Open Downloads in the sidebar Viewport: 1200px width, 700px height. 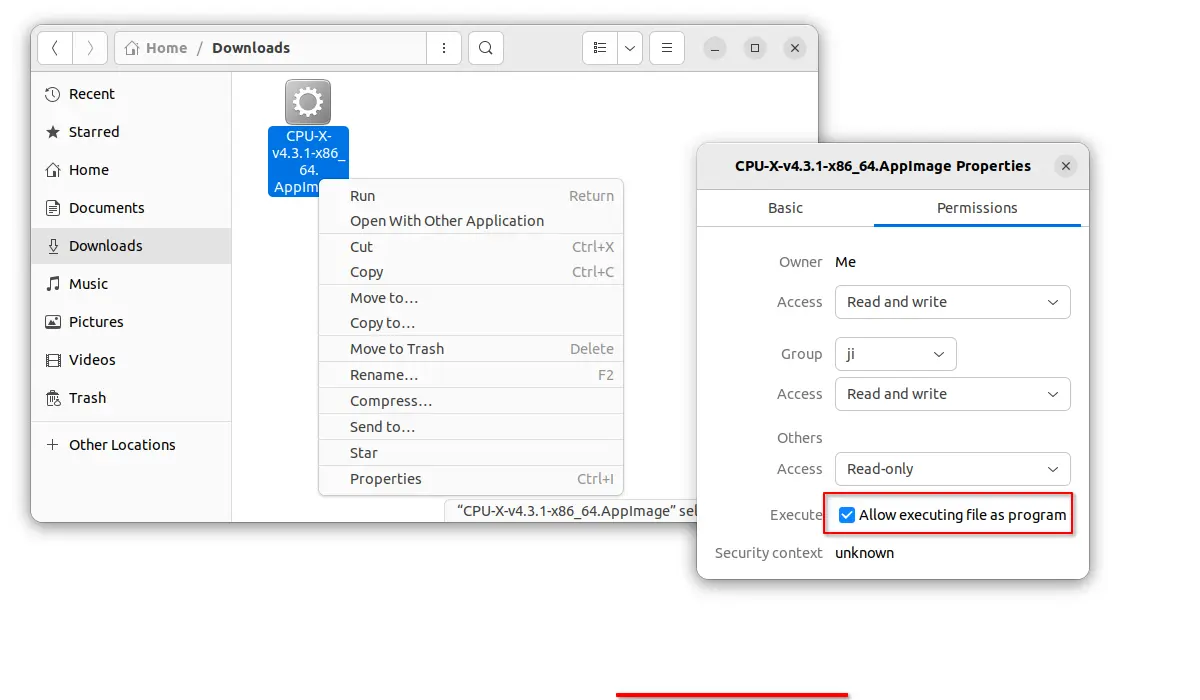(131, 246)
